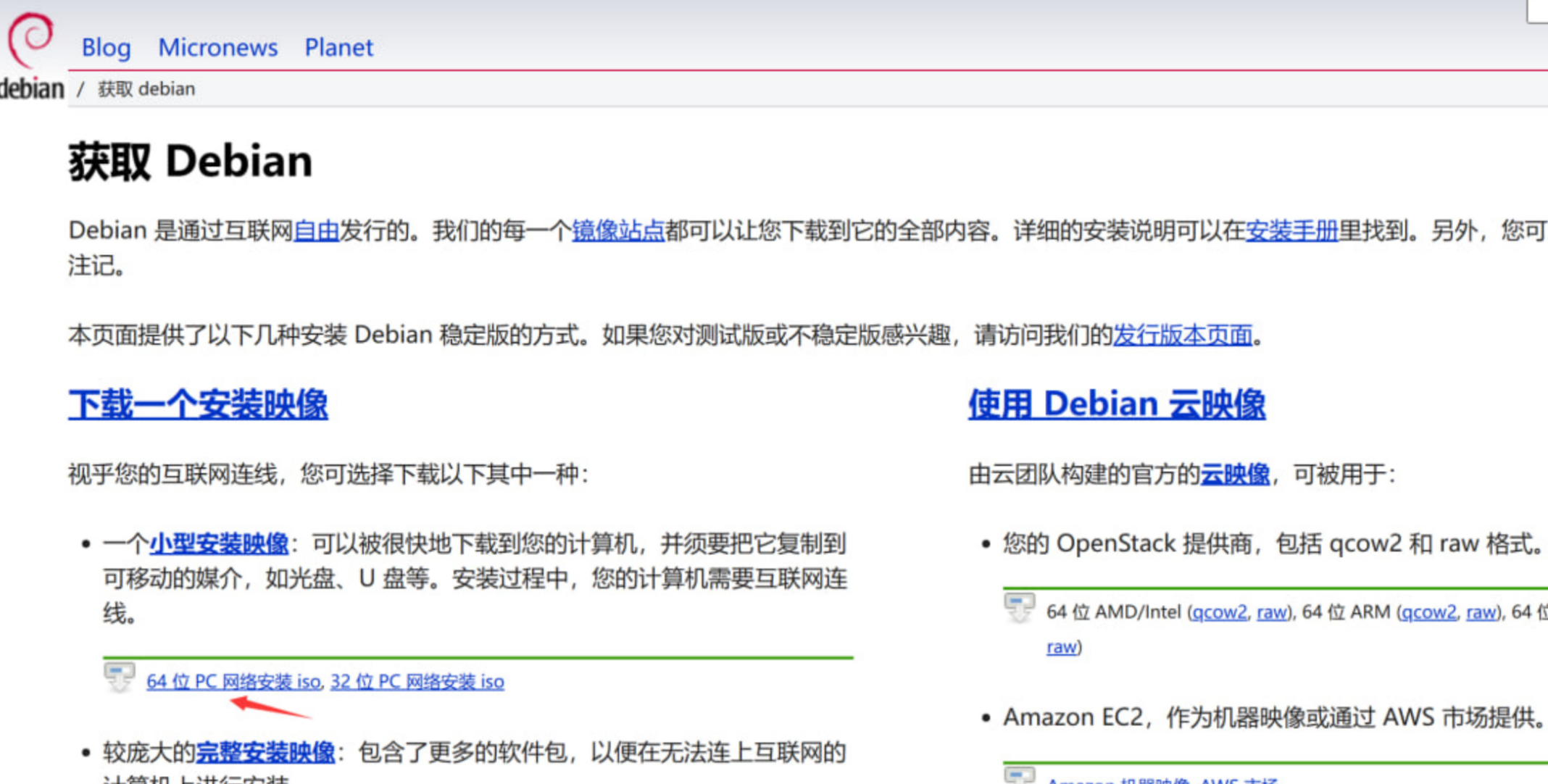This screenshot has width=1548, height=784.
Task: Open the 发行版本页面 link
Action: [x=1183, y=334]
